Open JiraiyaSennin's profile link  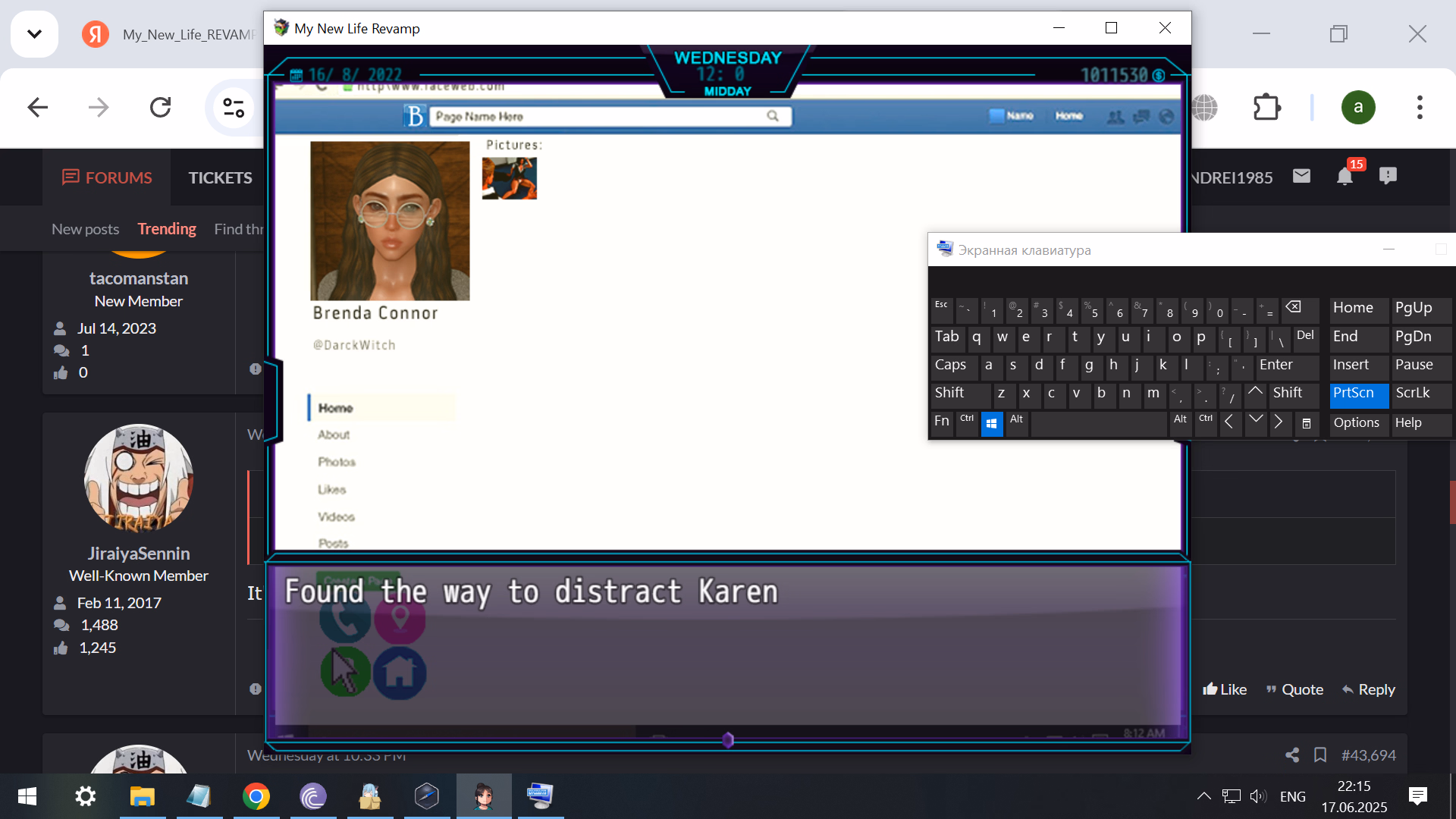(x=138, y=554)
